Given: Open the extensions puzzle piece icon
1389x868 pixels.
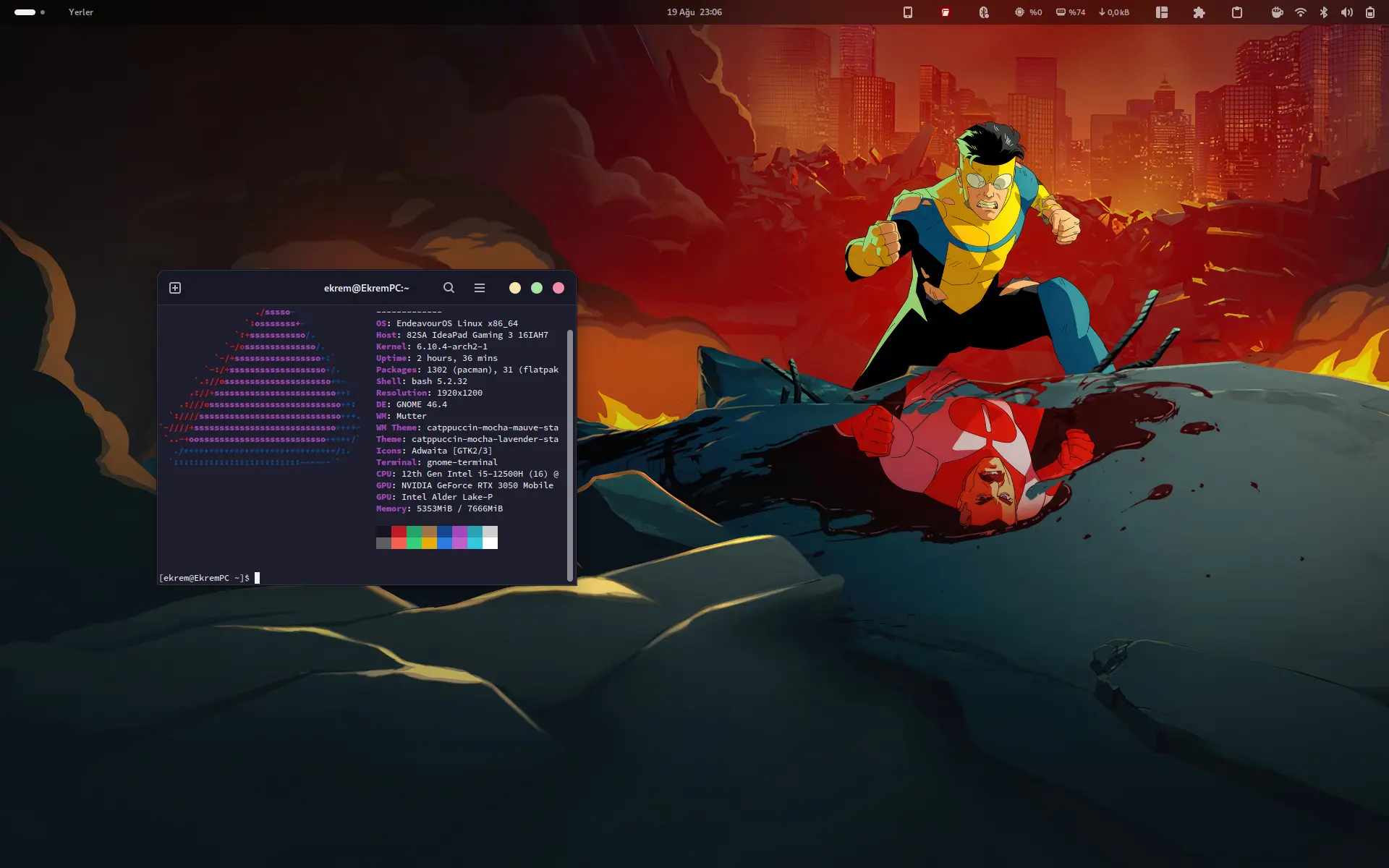Looking at the screenshot, I should (x=1199, y=12).
